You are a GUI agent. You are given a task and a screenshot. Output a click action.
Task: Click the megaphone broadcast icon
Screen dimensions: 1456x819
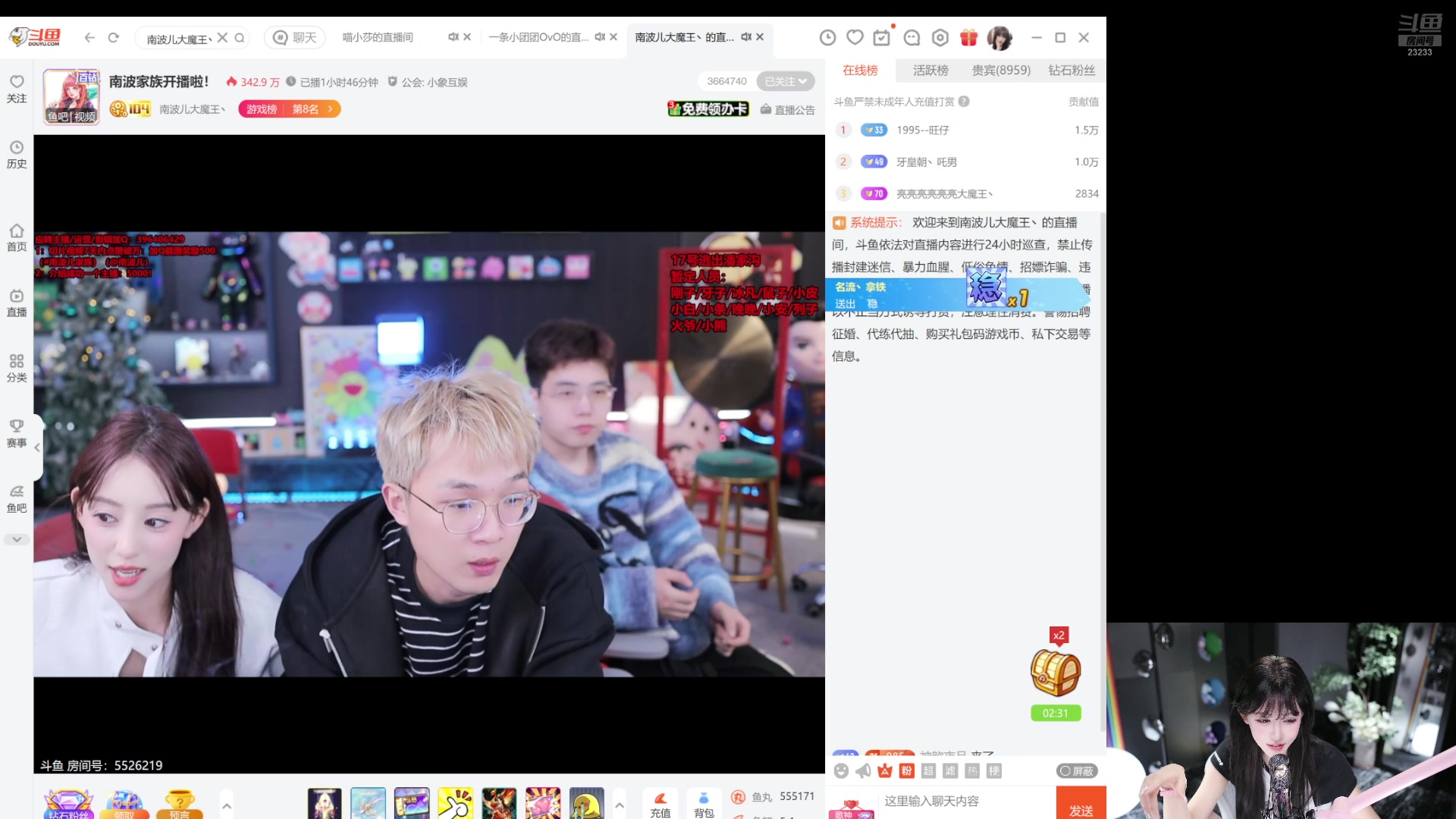click(863, 771)
